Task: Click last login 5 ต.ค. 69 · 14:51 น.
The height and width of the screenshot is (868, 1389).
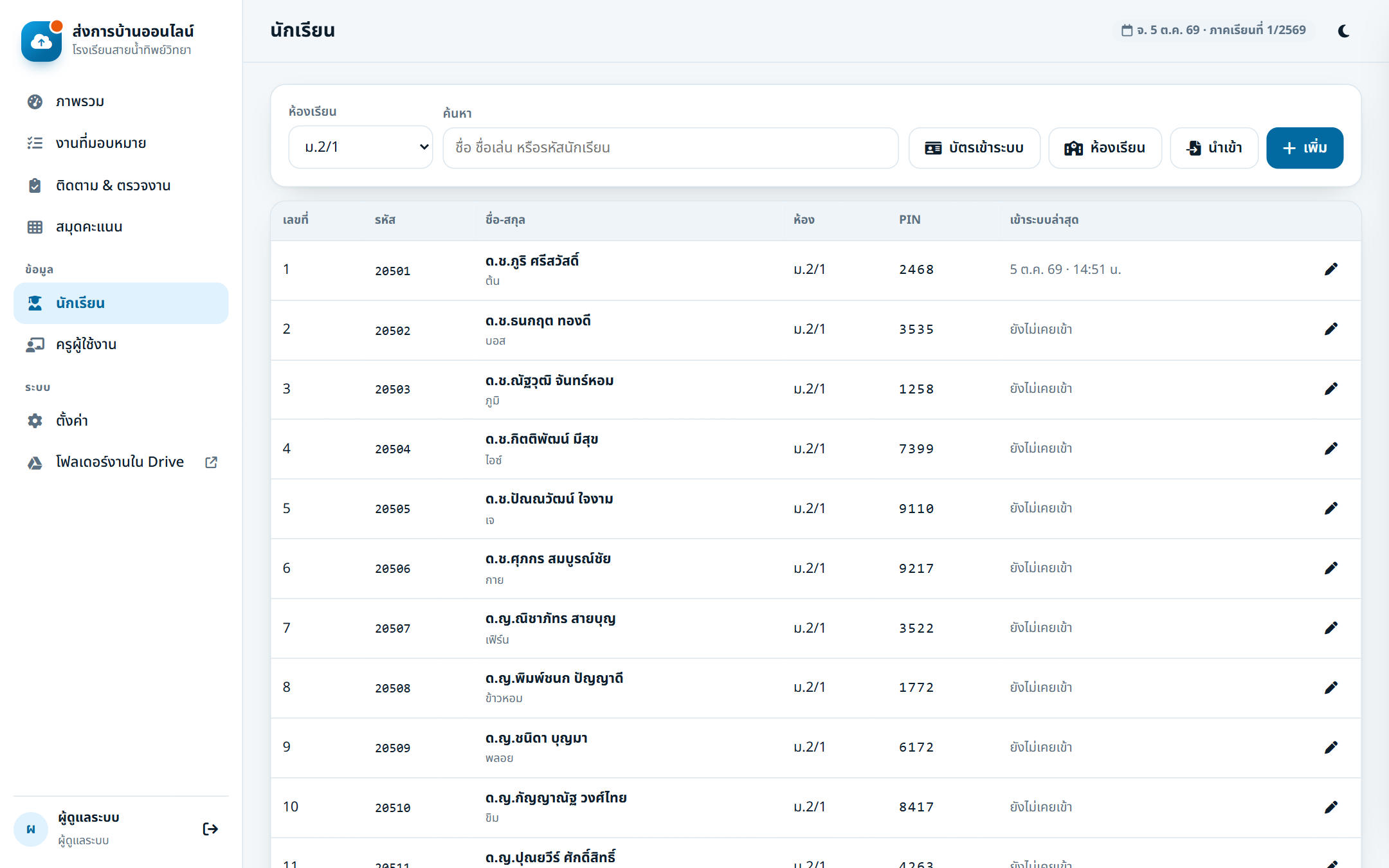Action: pyautogui.click(x=1066, y=269)
